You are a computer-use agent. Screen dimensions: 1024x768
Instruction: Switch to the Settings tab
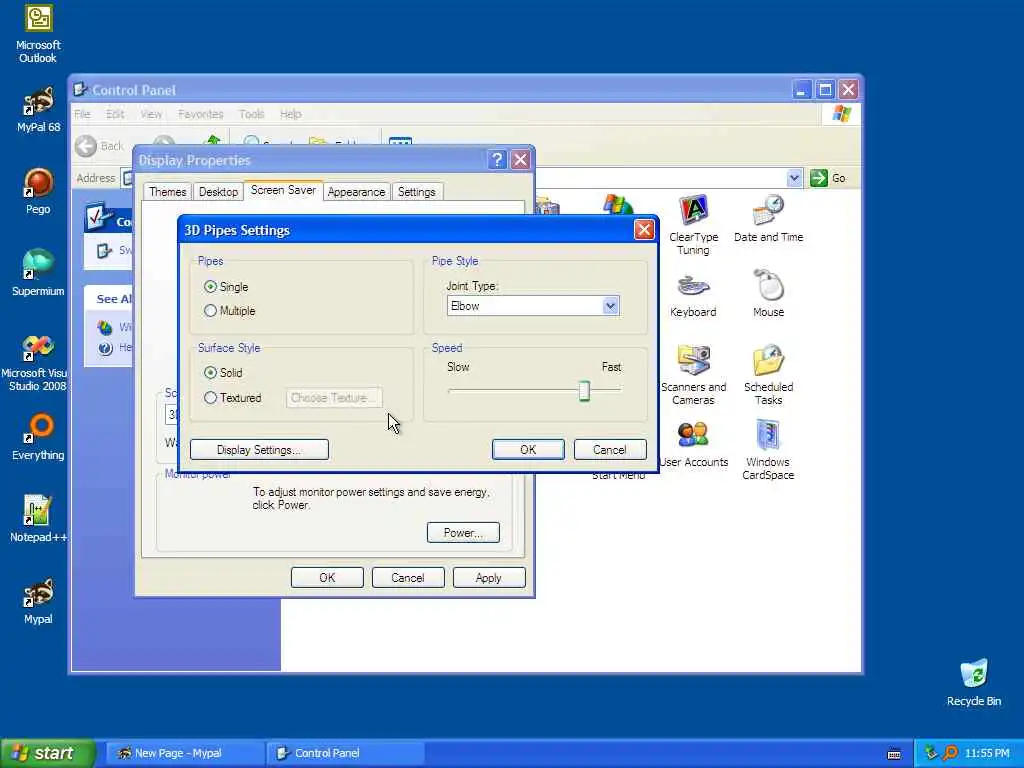pyautogui.click(x=417, y=192)
